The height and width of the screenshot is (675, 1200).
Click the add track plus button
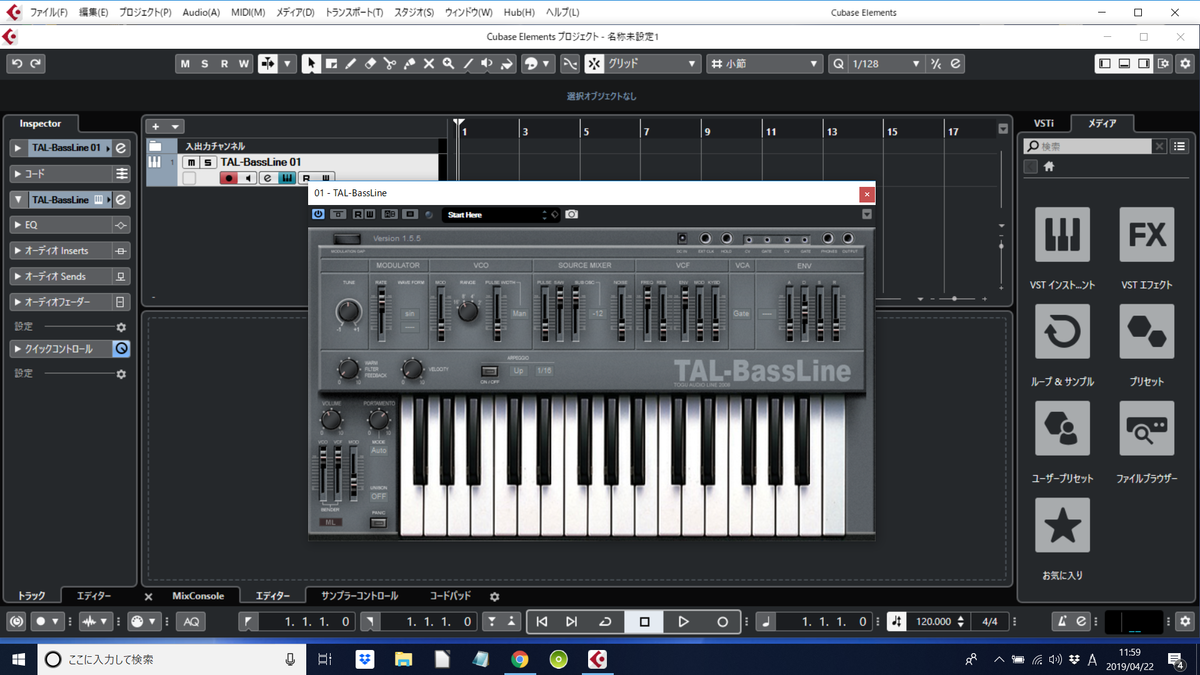click(x=154, y=126)
